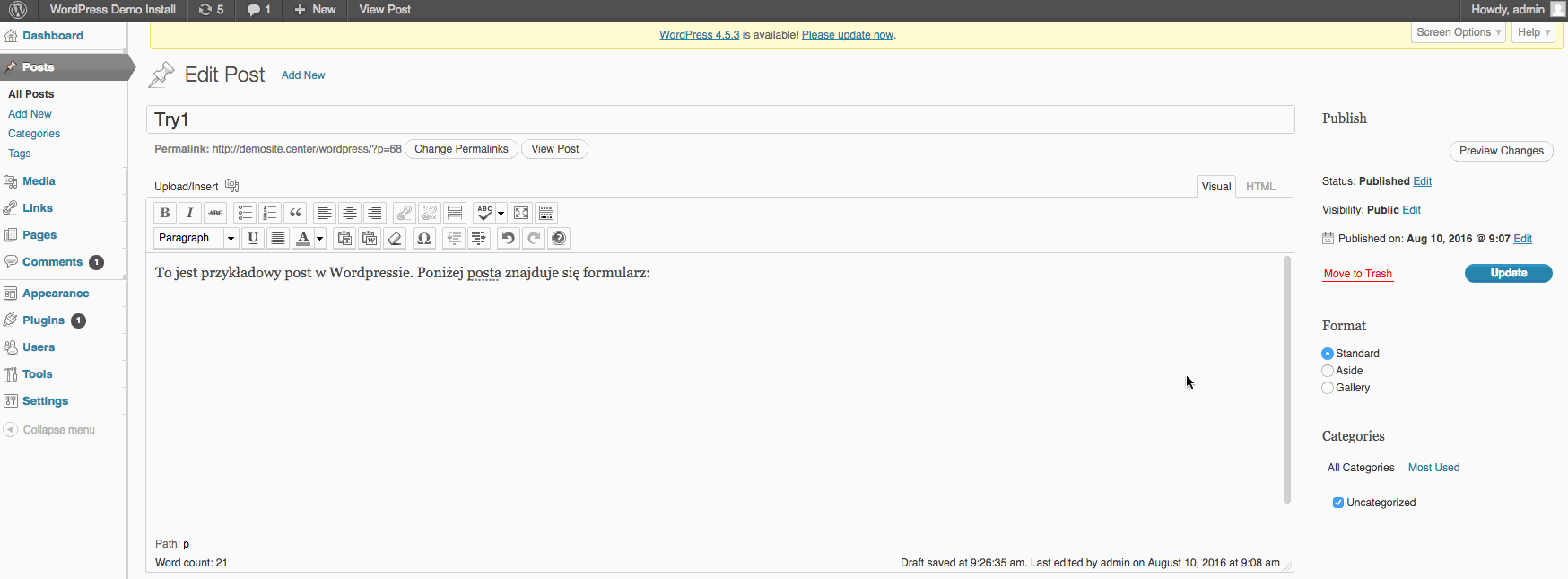Viewport: 1568px width, 579px height.
Task: Insert unordered bullet list
Action: coord(245,213)
